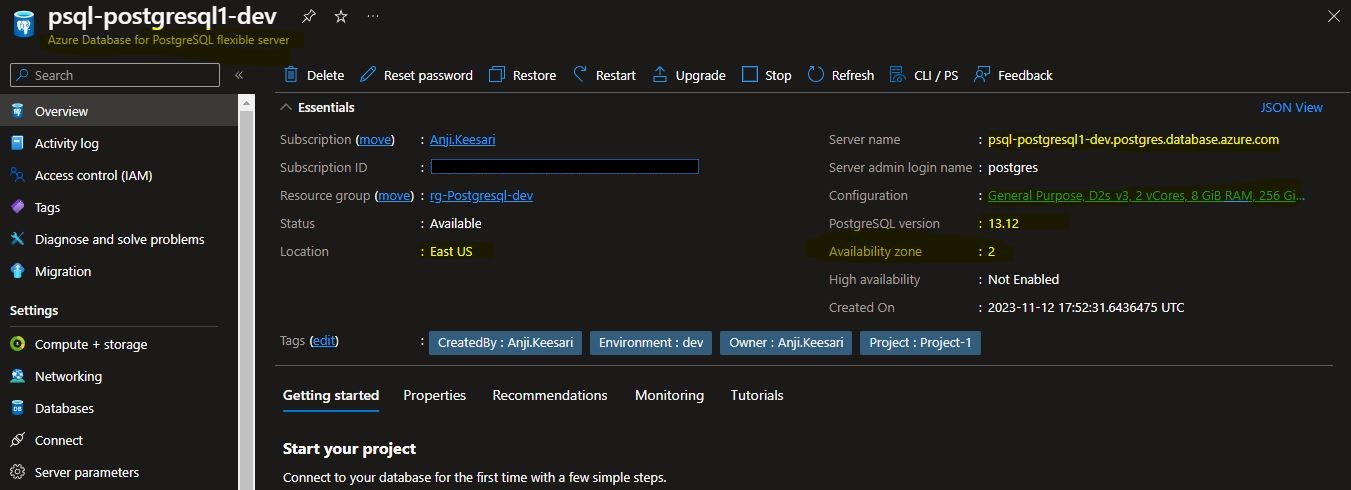Select the server name postgres.database.azure.com text
Screen dimensions: 1351x490
click(1133, 139)
